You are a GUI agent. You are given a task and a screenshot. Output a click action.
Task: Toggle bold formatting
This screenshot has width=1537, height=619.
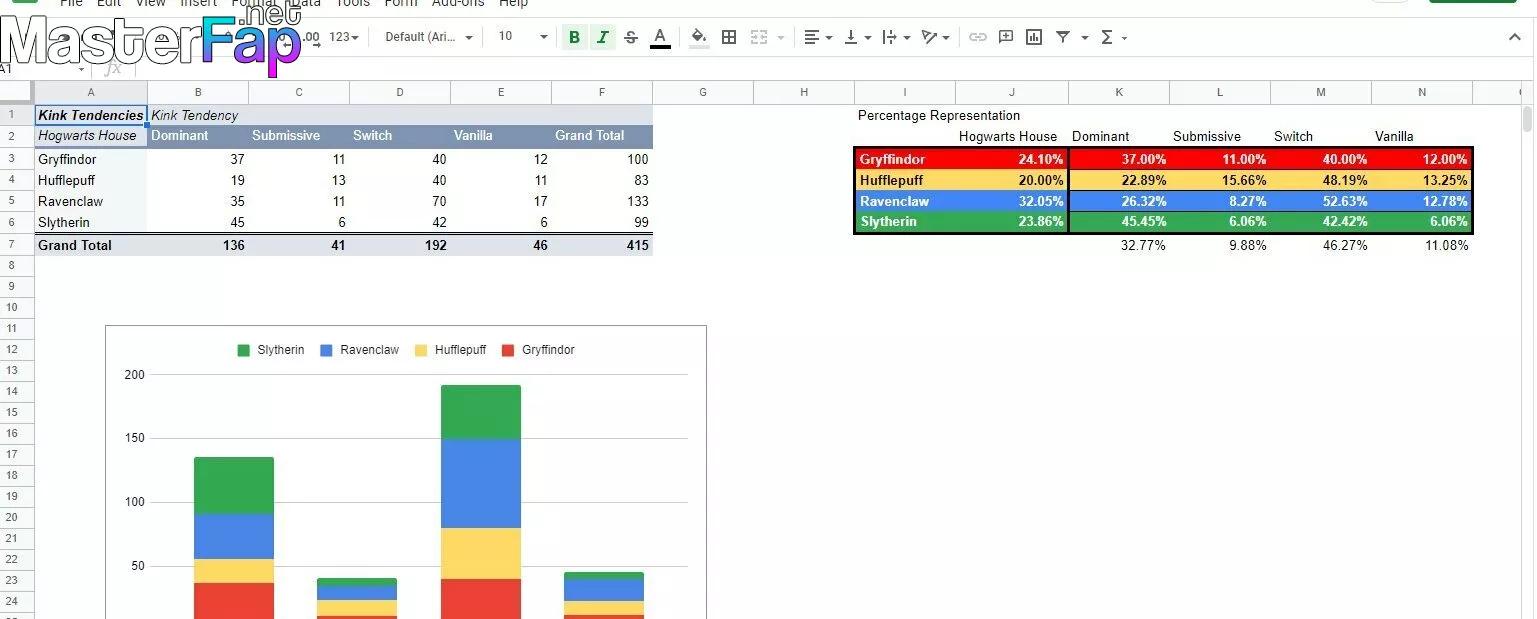click(574, 37)
